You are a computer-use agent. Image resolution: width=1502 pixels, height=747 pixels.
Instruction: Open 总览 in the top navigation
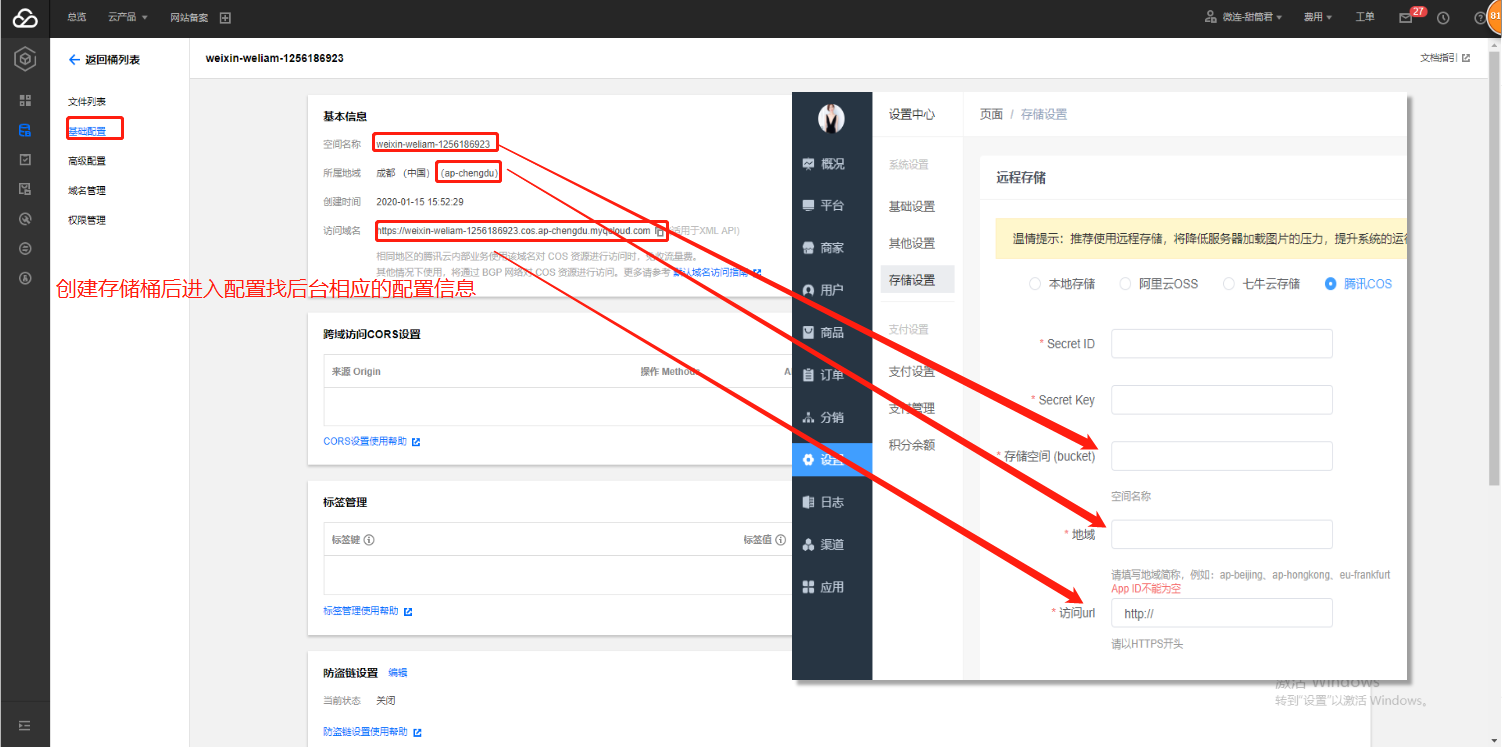click(x=76, y=18)
